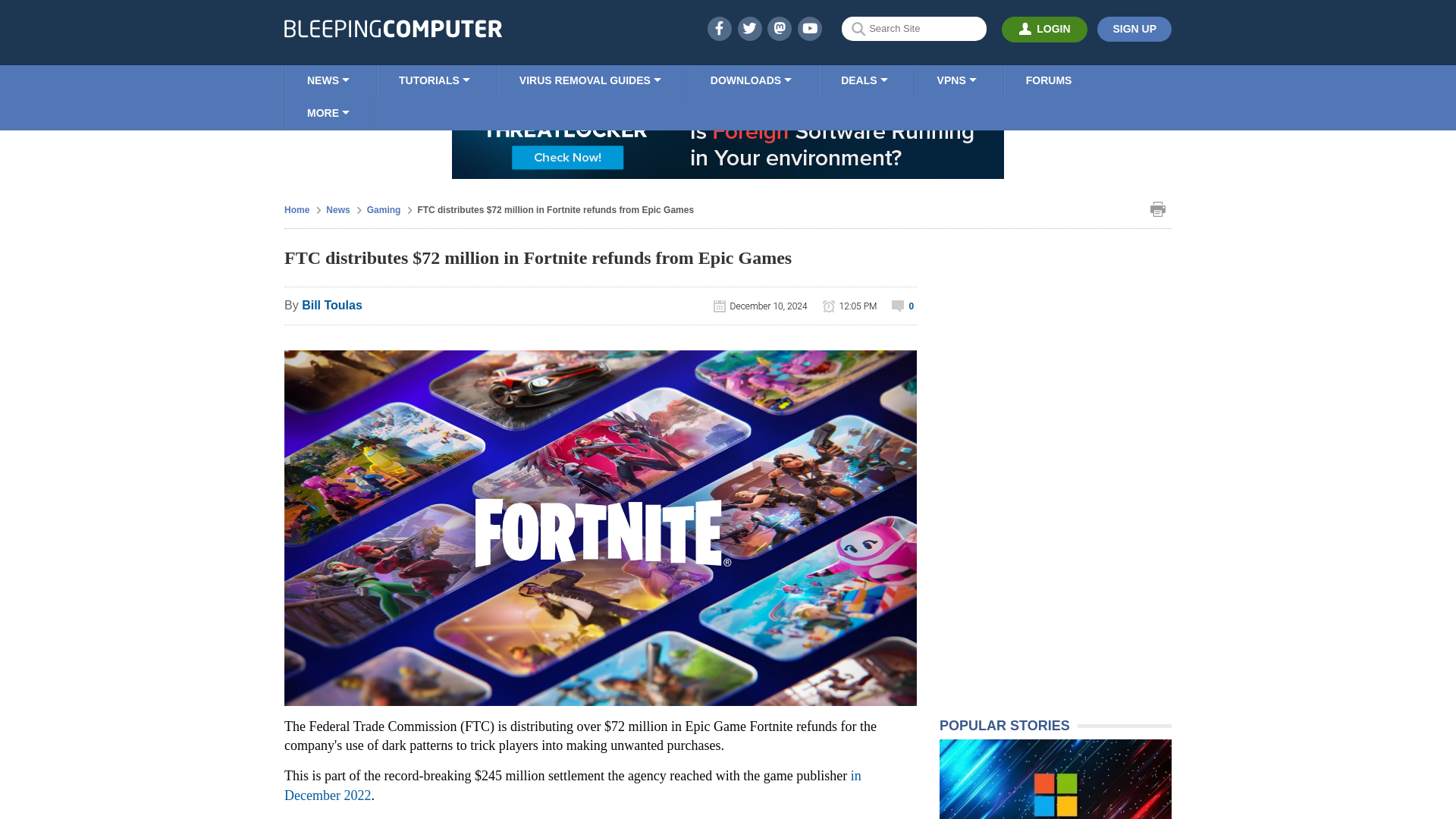Open the Deals dropdown menu
This screenshot has height=819, width=1456.
click(x=864, y=80)
